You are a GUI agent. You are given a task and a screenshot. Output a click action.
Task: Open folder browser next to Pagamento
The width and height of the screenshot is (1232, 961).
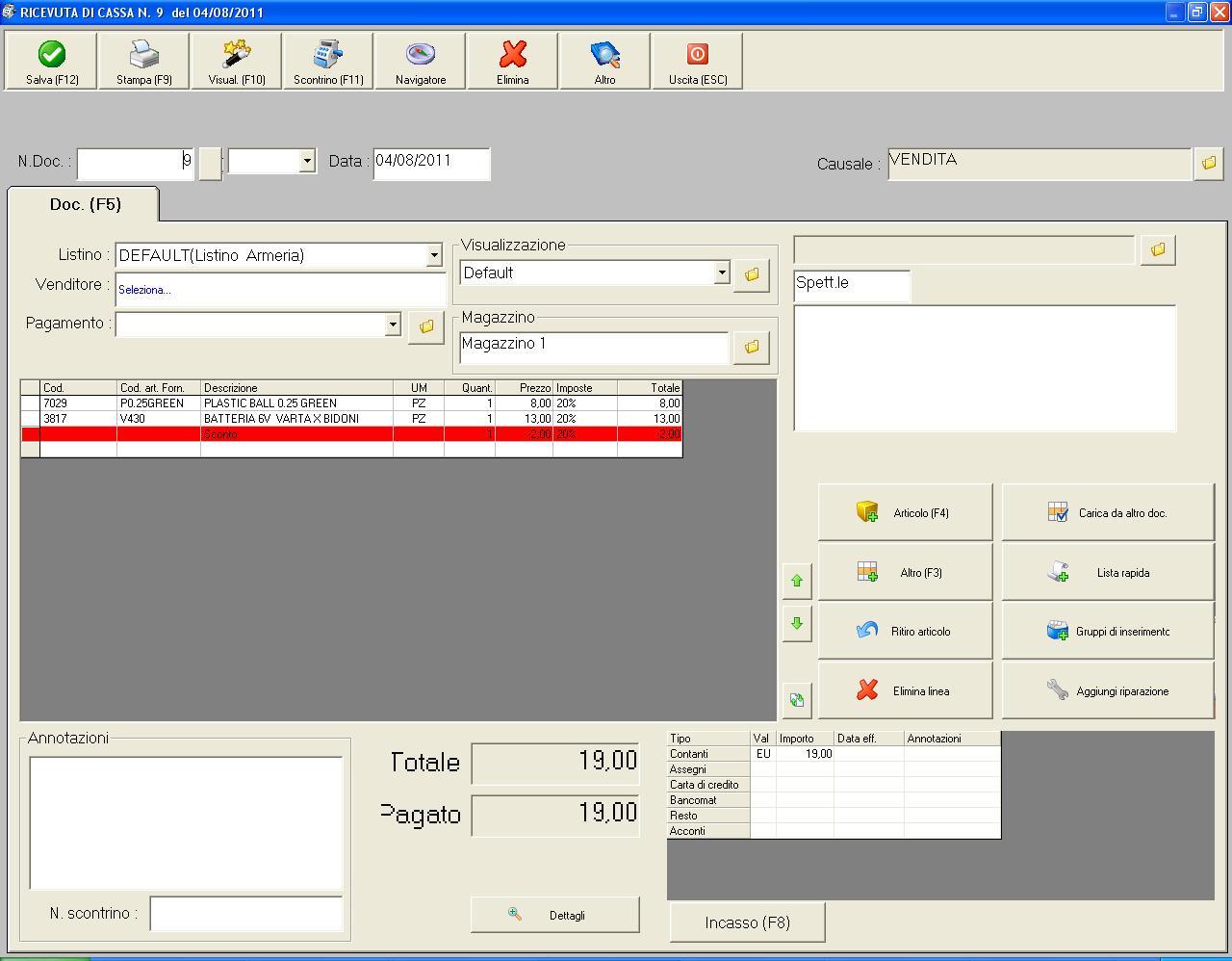[426, 326]
